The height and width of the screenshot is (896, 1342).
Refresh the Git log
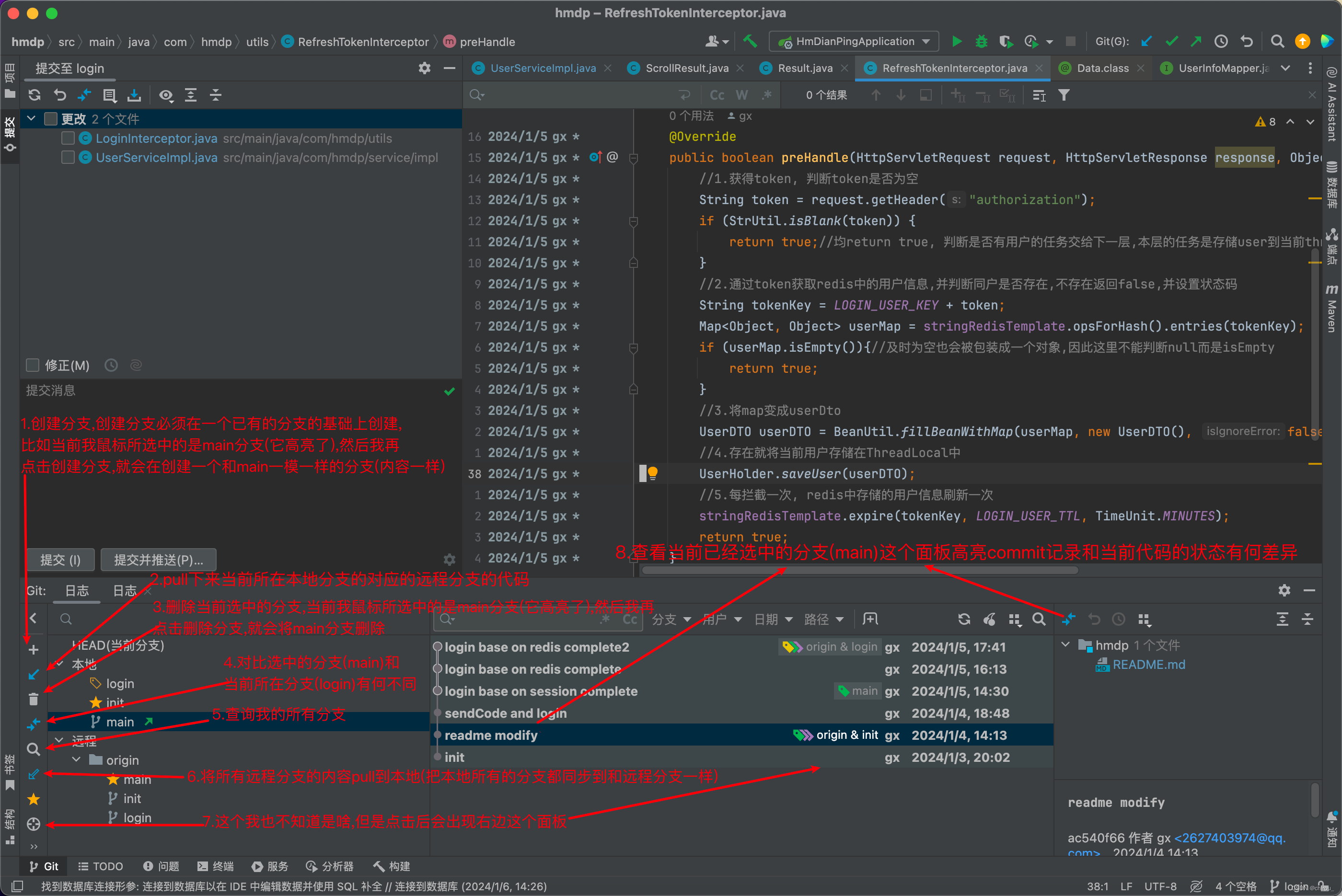click(964, 620)
